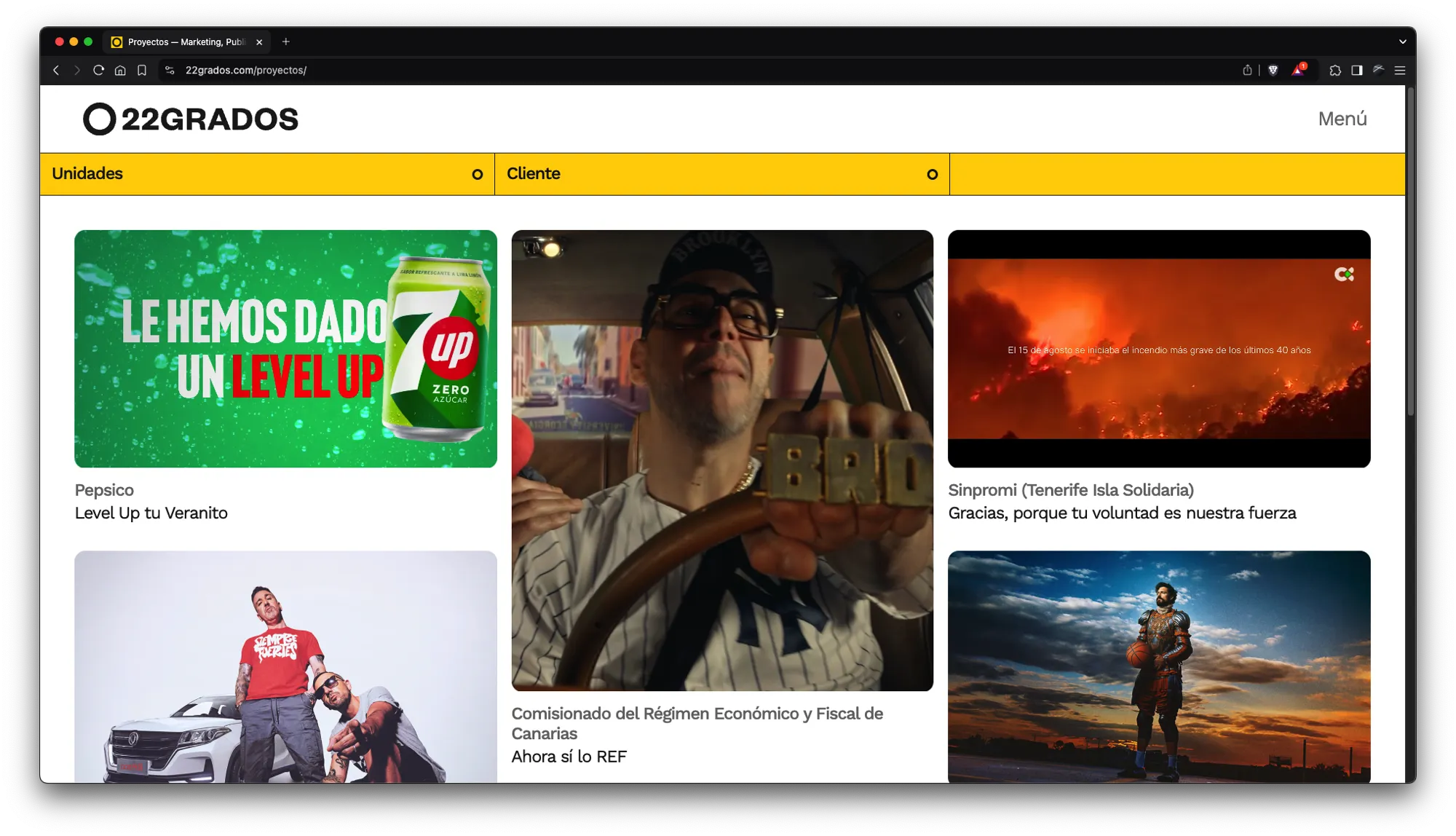Open the two men with car thumbnail
Image resolution: width=1456 pixels, height=836 pixels.
(x=285, y=666)
